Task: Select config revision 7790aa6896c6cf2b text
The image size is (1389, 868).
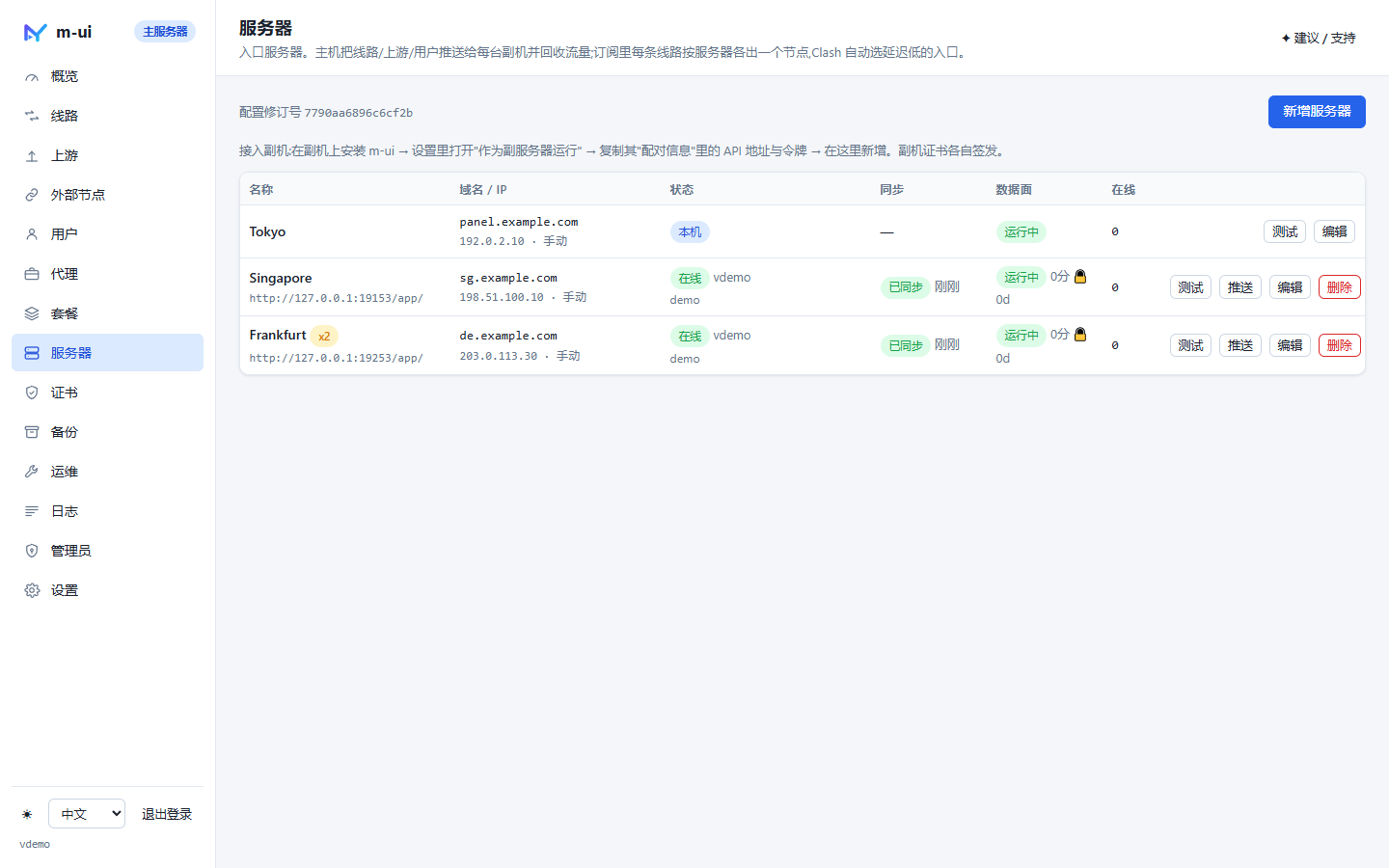Action: pyautogui.click(x=359, y=113)
